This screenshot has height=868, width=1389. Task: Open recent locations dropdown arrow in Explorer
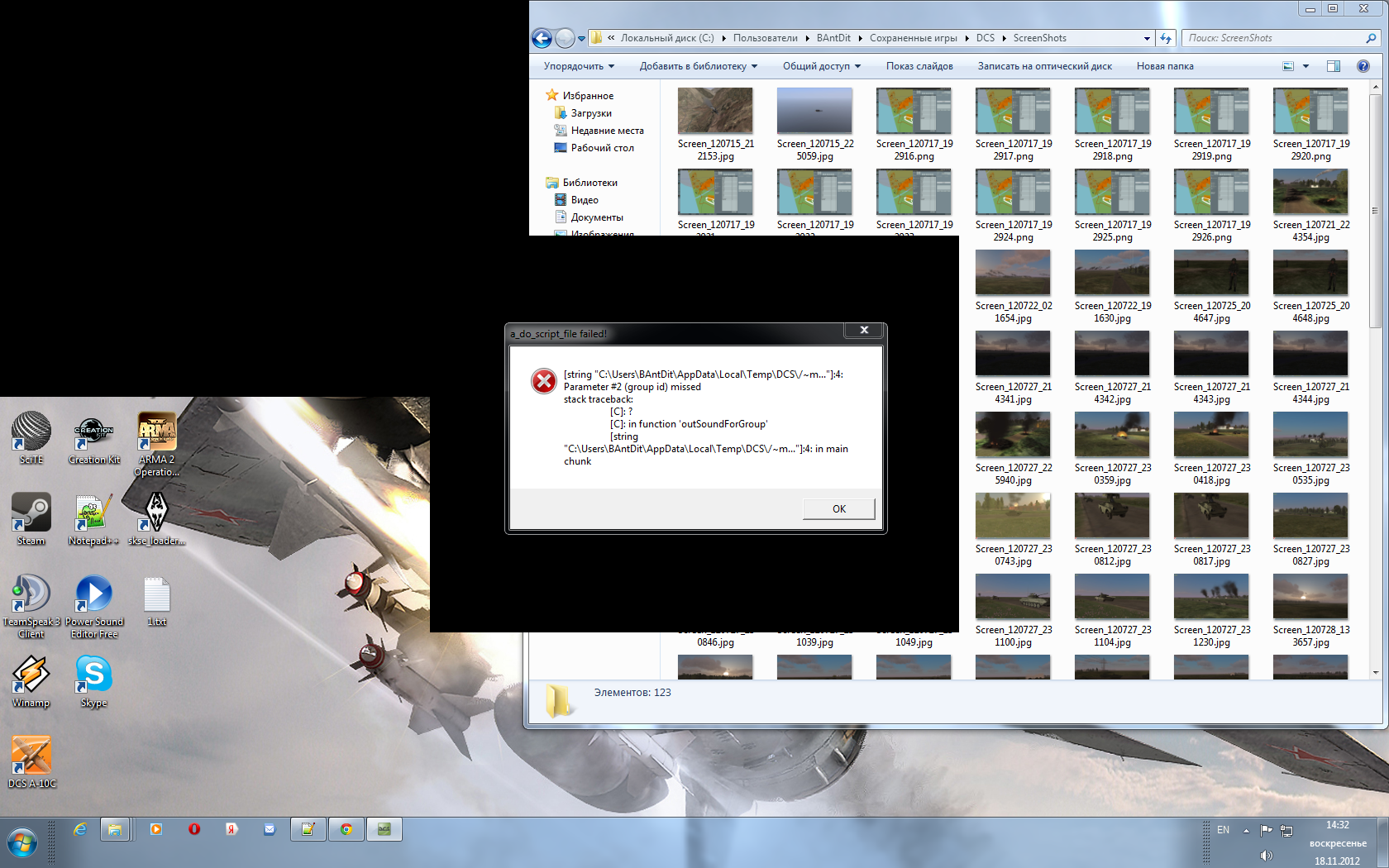[581, 39]
